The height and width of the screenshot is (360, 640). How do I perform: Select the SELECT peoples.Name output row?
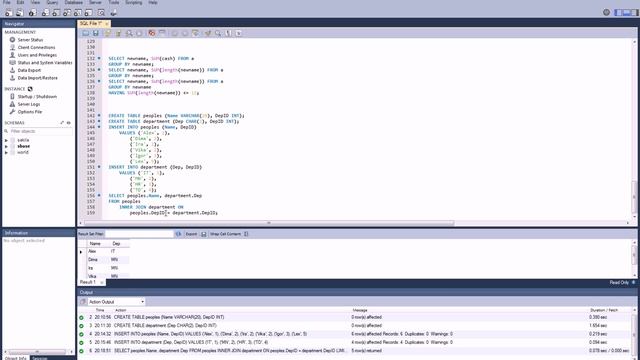tap(354, 351)
